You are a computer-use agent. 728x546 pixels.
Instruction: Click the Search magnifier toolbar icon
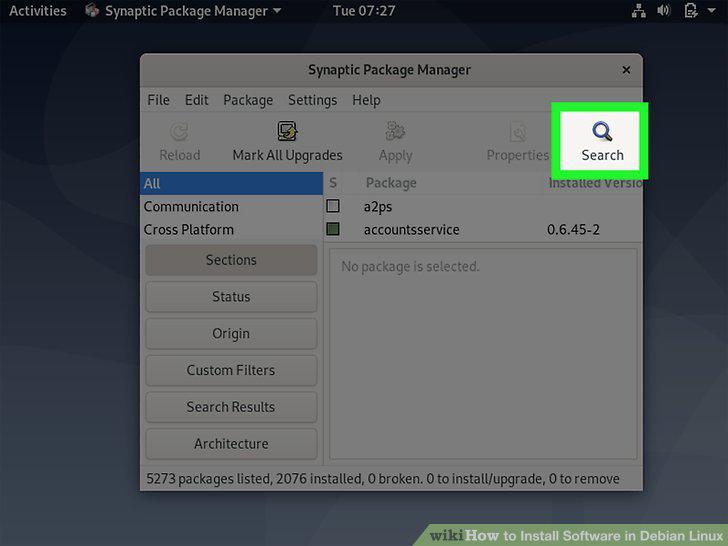pos(602,131)
